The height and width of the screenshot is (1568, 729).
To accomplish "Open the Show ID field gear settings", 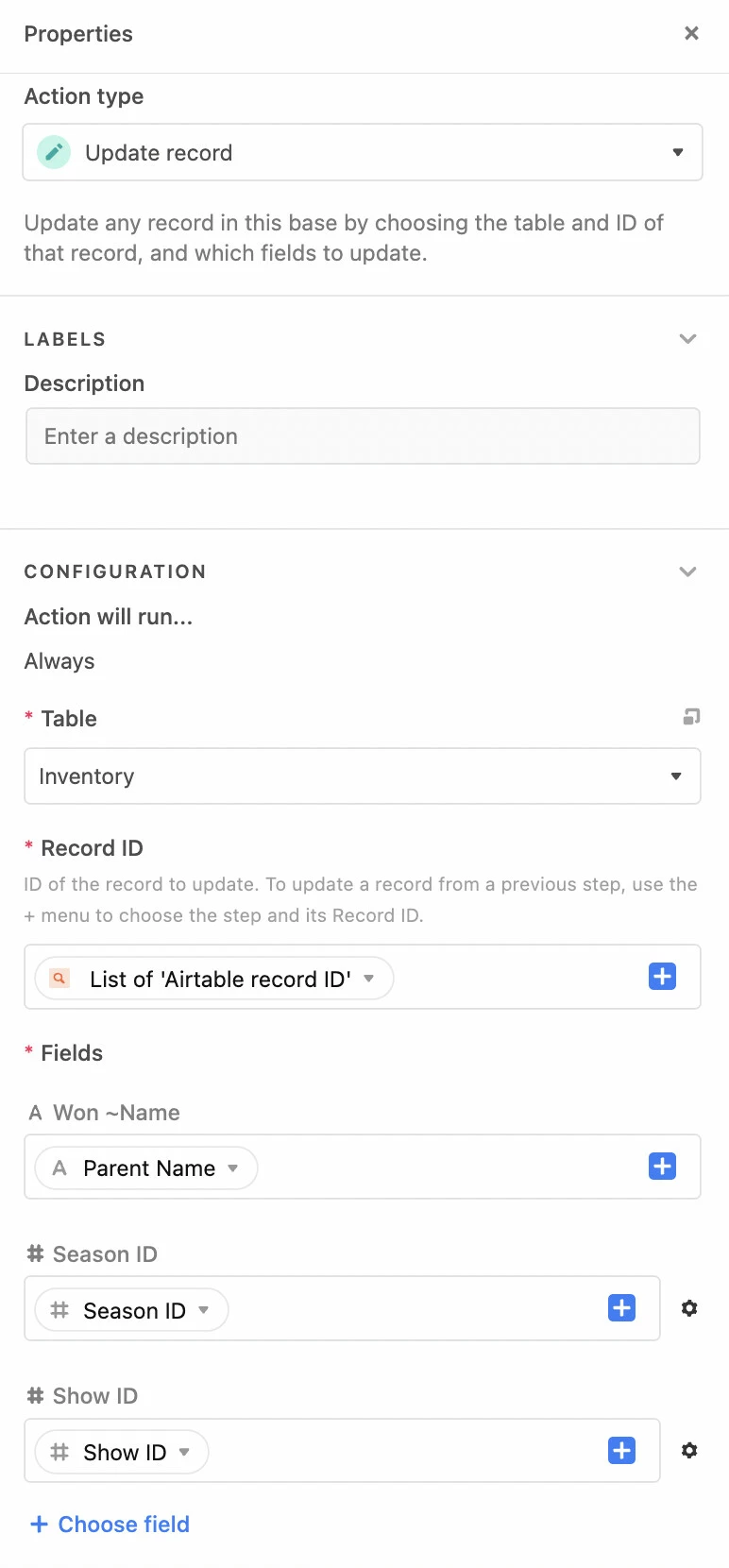I will pyautogui.click(x=689, y=1450).
